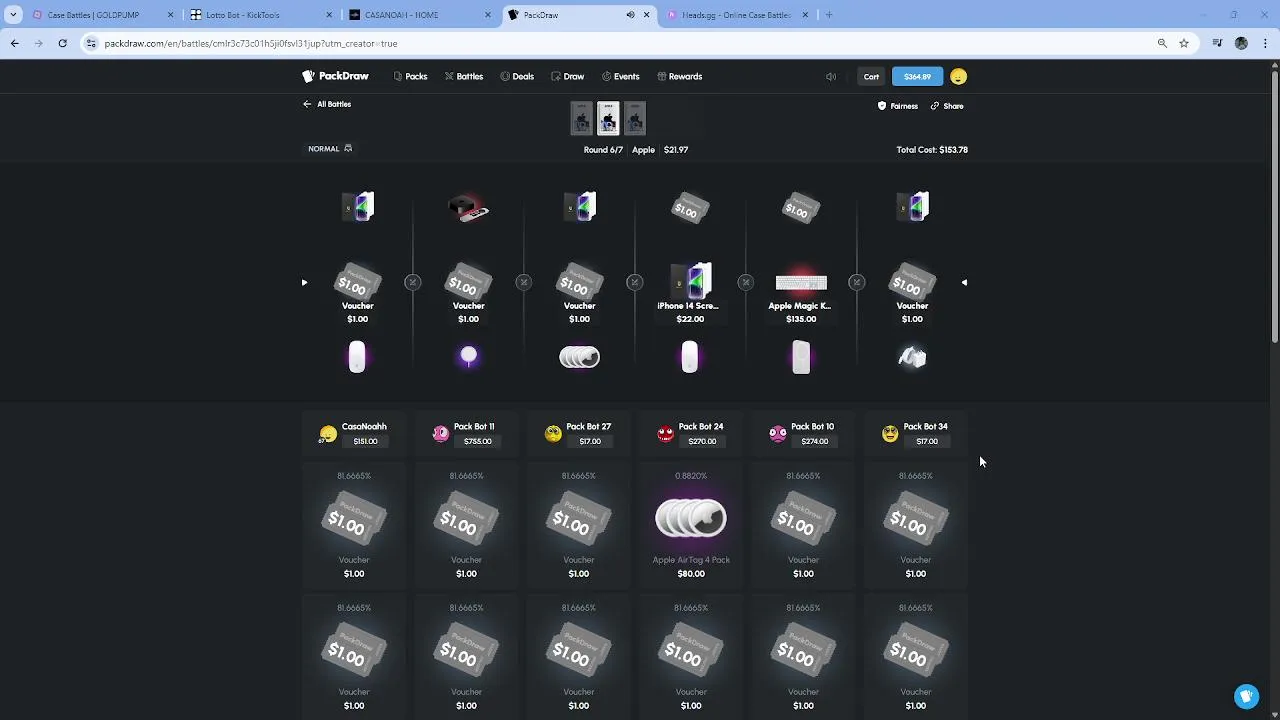Bookmark this page with star
This screenshot has height=720, width=1280.
click(x=1184, y=43)
